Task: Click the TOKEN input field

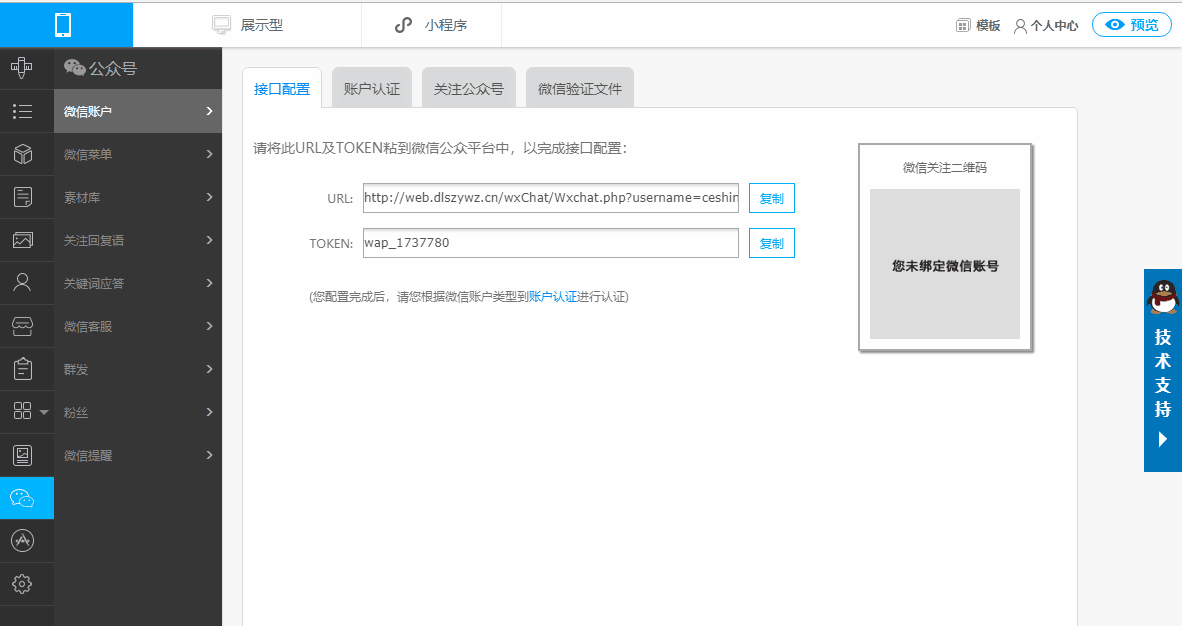Action: pos(550,243)
